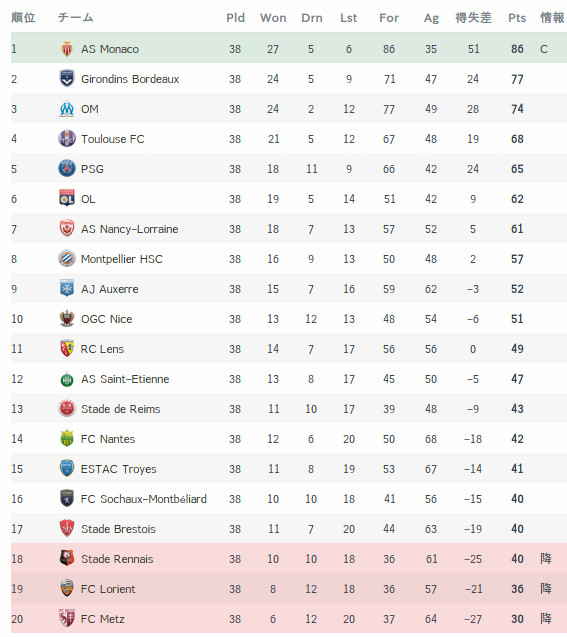Image resolution: width=567 pixels, height=637 pixels.
Task: Click the Girondins Bordeaux club crest
Action: click(67, 79)
